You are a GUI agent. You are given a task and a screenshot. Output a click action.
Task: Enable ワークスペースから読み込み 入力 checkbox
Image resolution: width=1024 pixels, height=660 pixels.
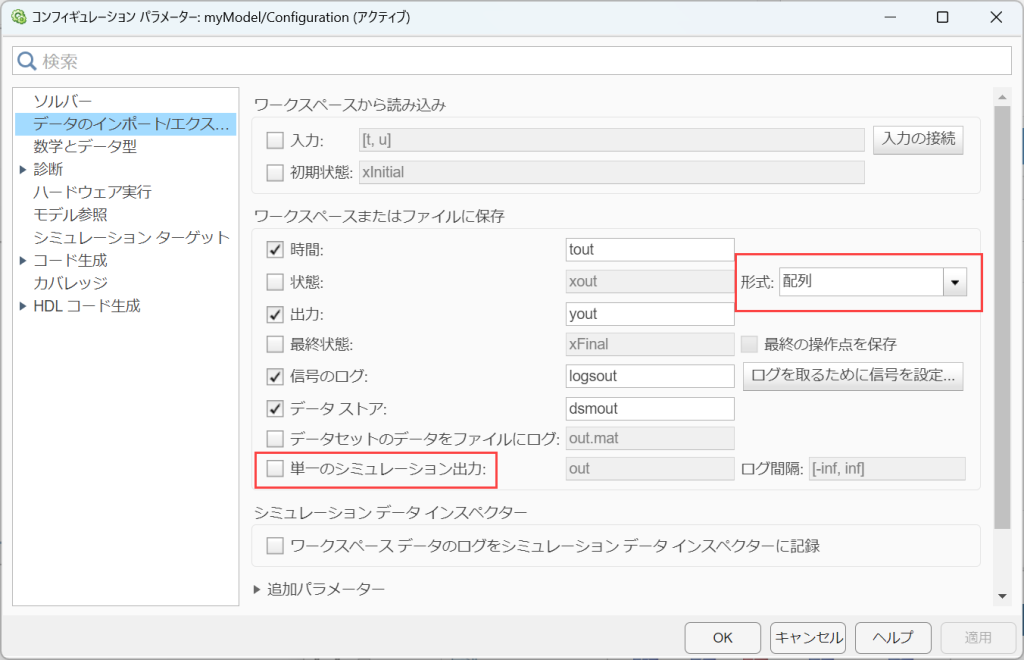(275, 140)
